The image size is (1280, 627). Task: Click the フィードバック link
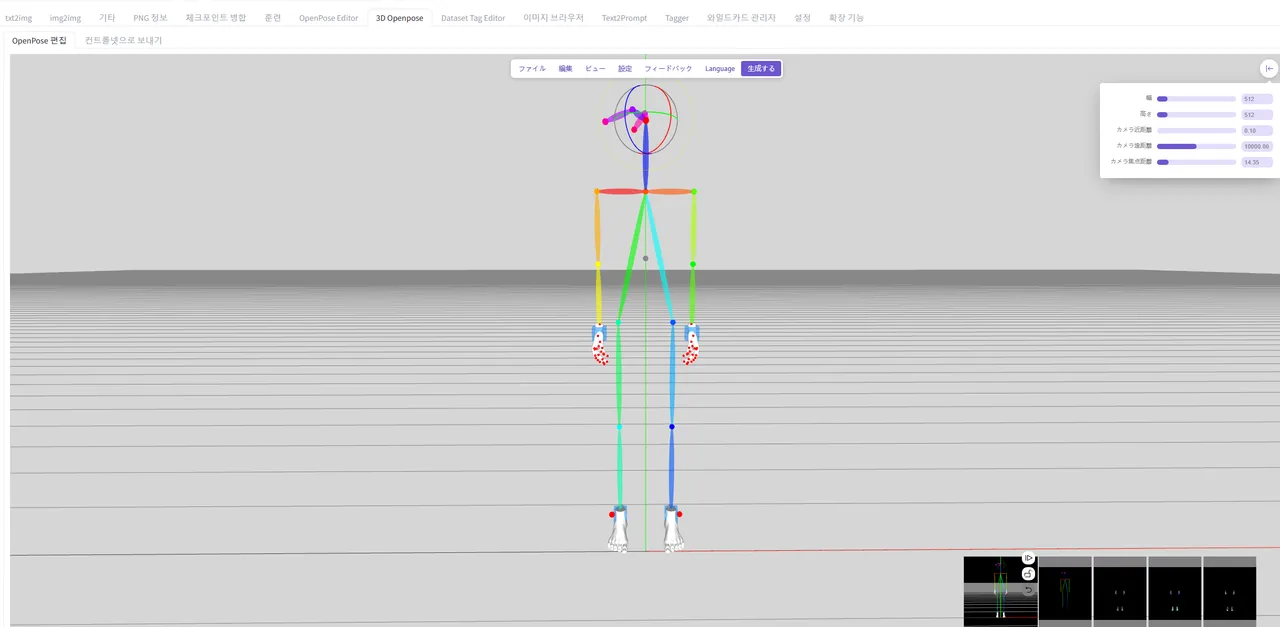(668, 69)
